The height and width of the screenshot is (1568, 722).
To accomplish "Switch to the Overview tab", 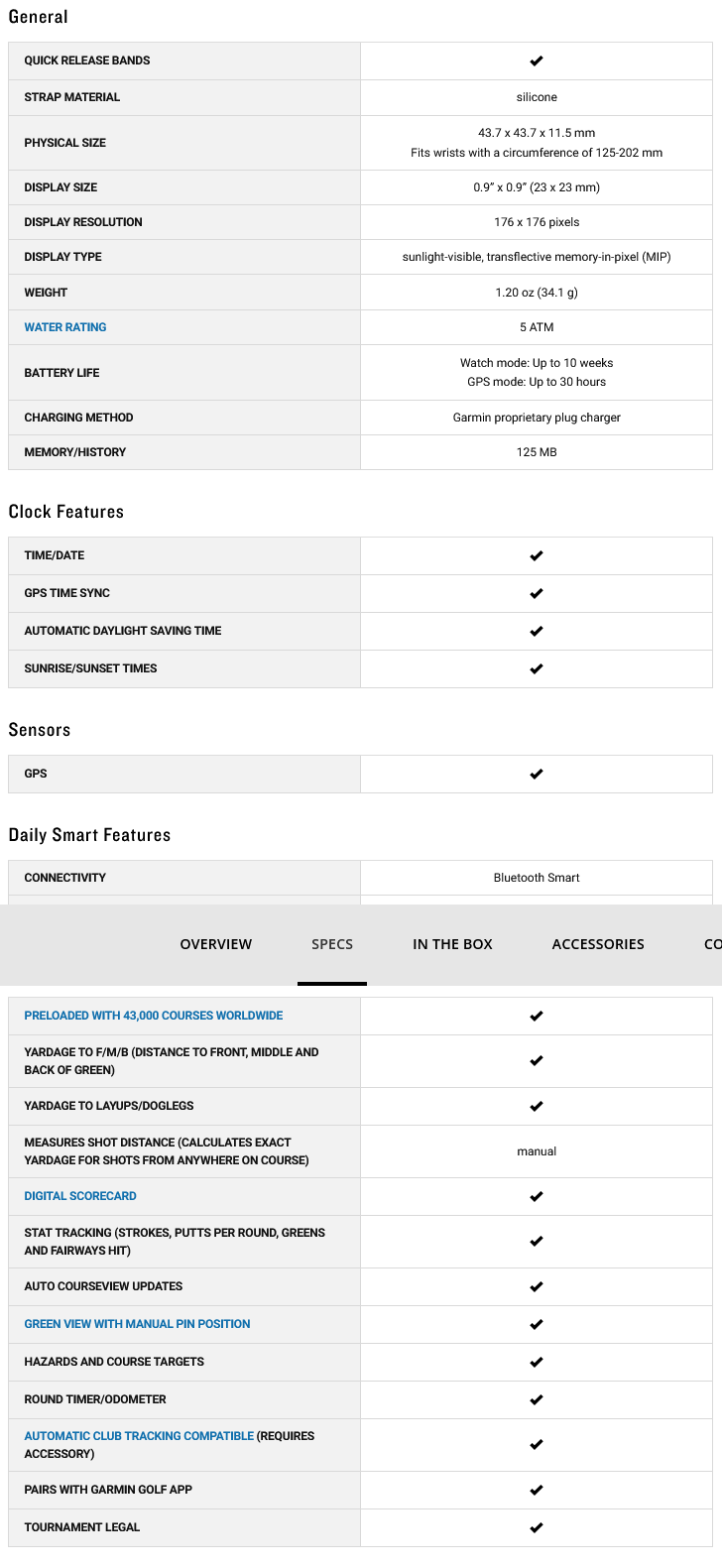I will [216, 944].
